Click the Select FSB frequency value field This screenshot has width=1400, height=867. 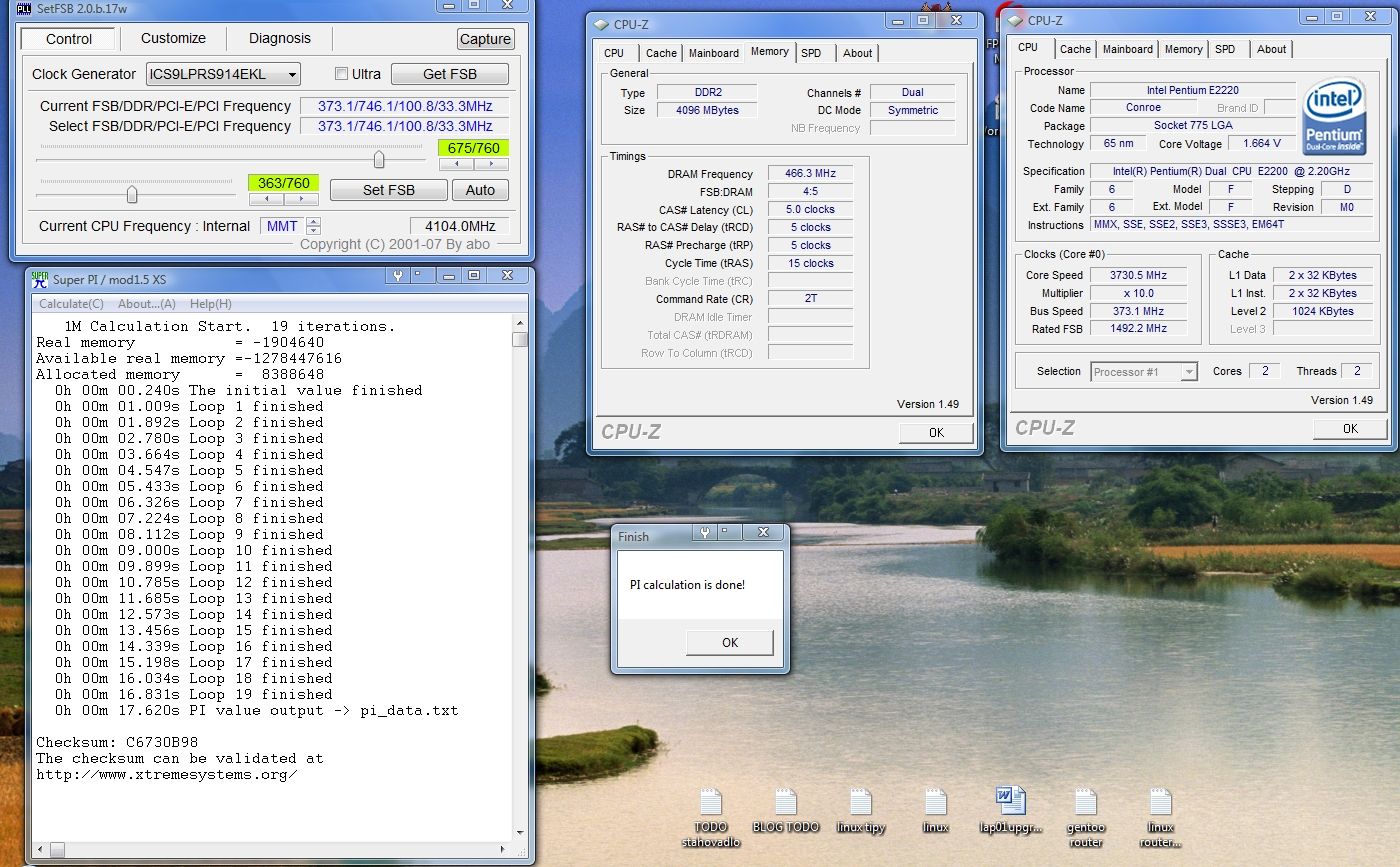click(404, 126)
